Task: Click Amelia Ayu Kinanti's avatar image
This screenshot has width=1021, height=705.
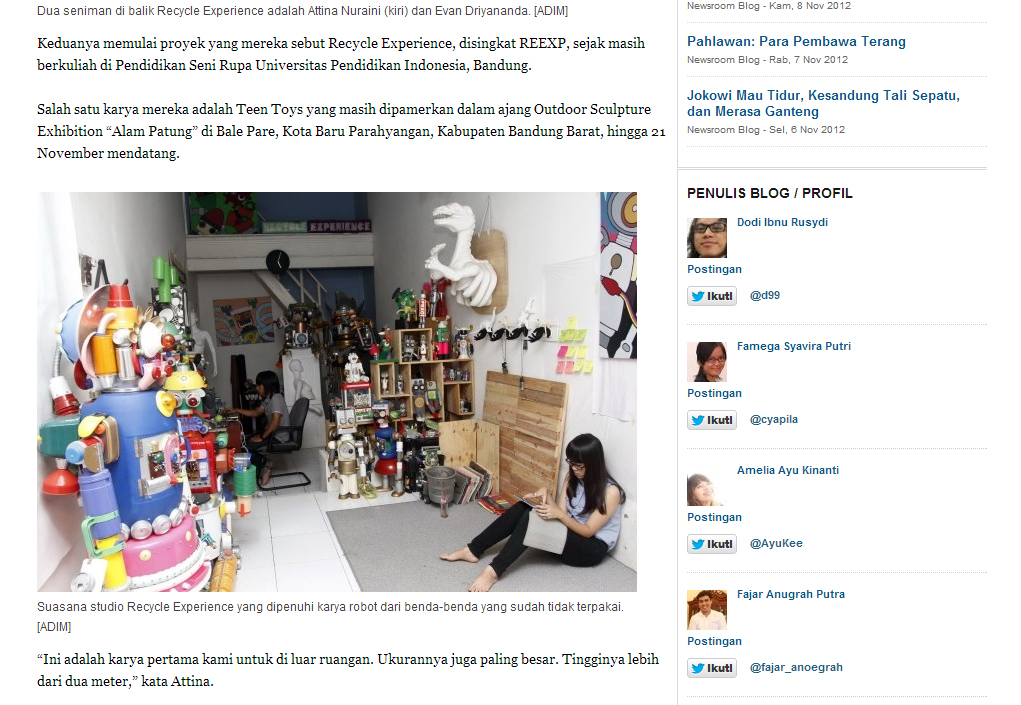Action: (x=706, y=486)
